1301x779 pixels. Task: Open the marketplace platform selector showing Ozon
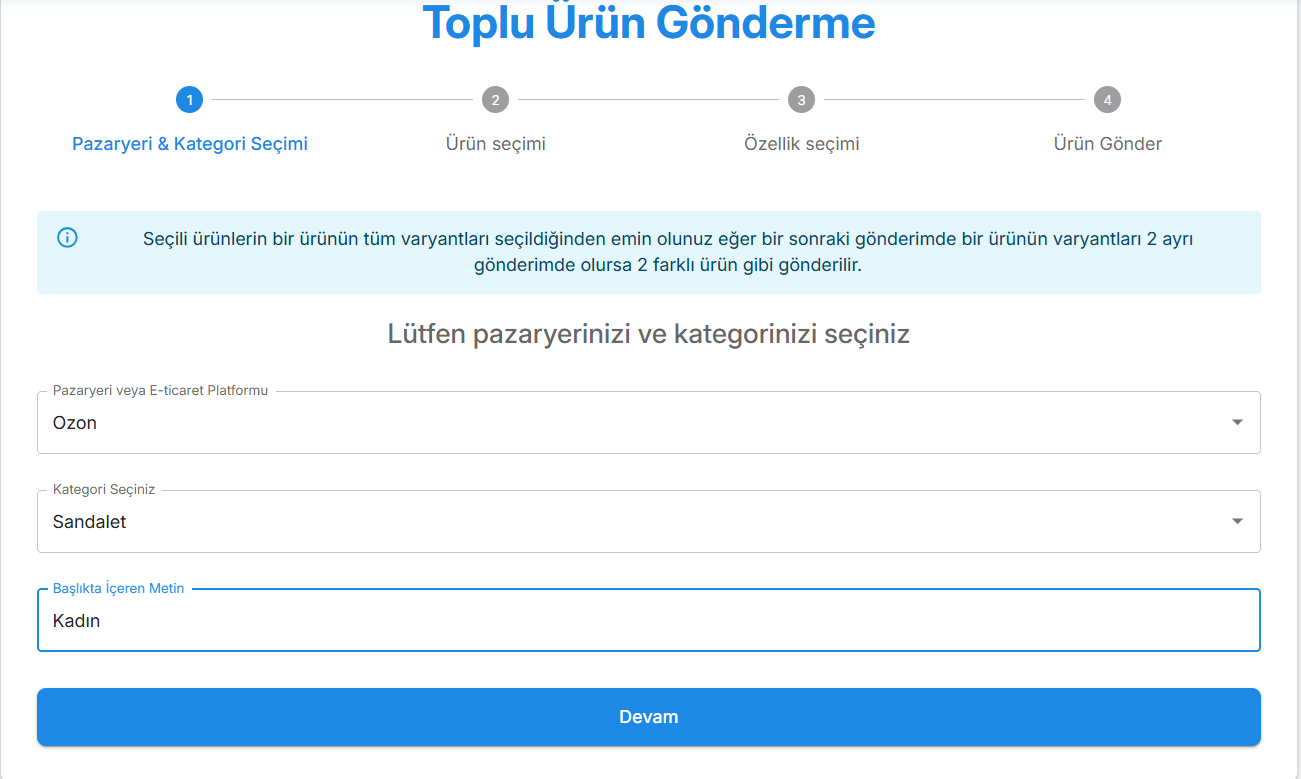click(x=649, y=422)
